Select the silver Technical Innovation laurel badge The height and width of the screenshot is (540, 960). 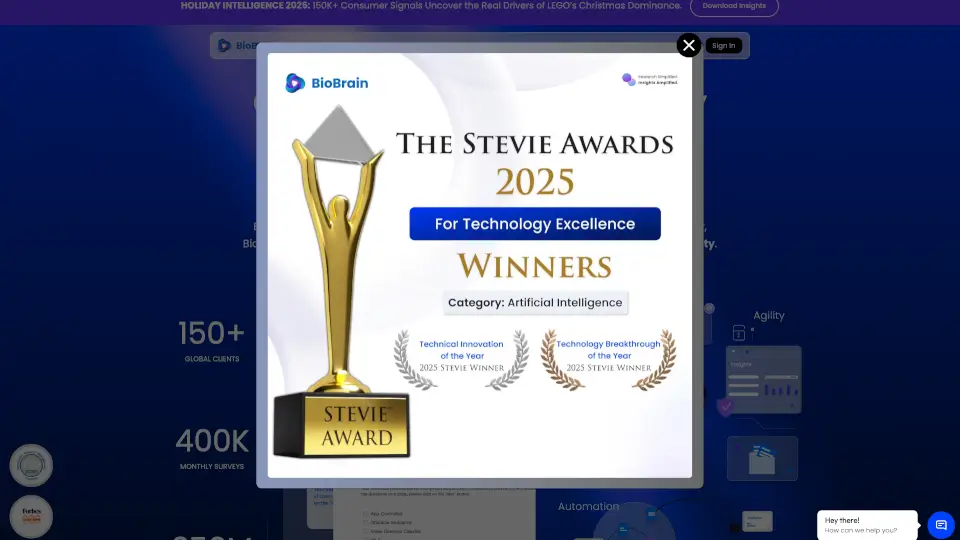click(461, 357)
